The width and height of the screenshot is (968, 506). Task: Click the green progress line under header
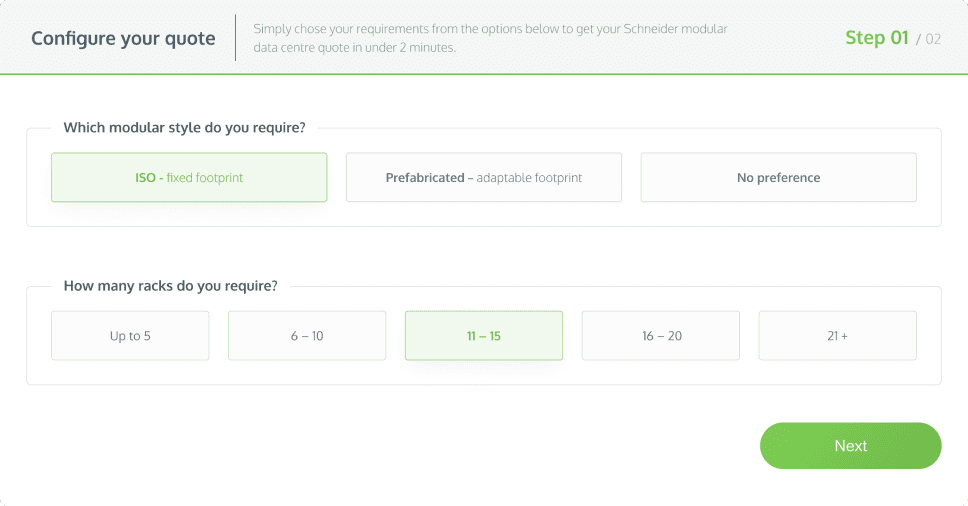[x=484, y=74]
